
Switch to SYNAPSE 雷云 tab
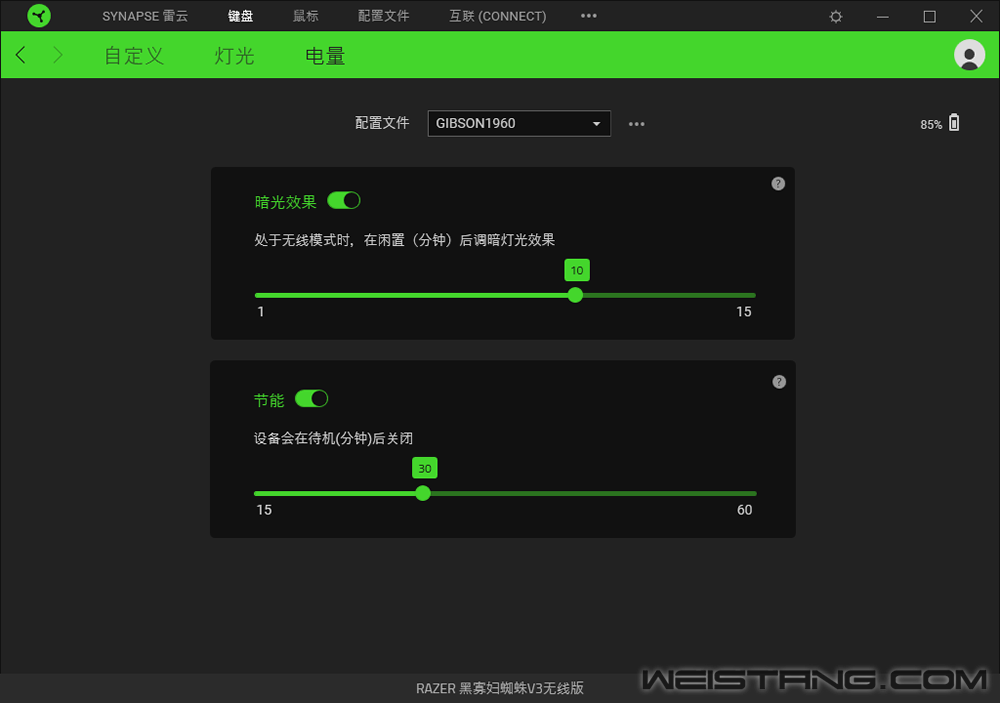tap(145, 16)
